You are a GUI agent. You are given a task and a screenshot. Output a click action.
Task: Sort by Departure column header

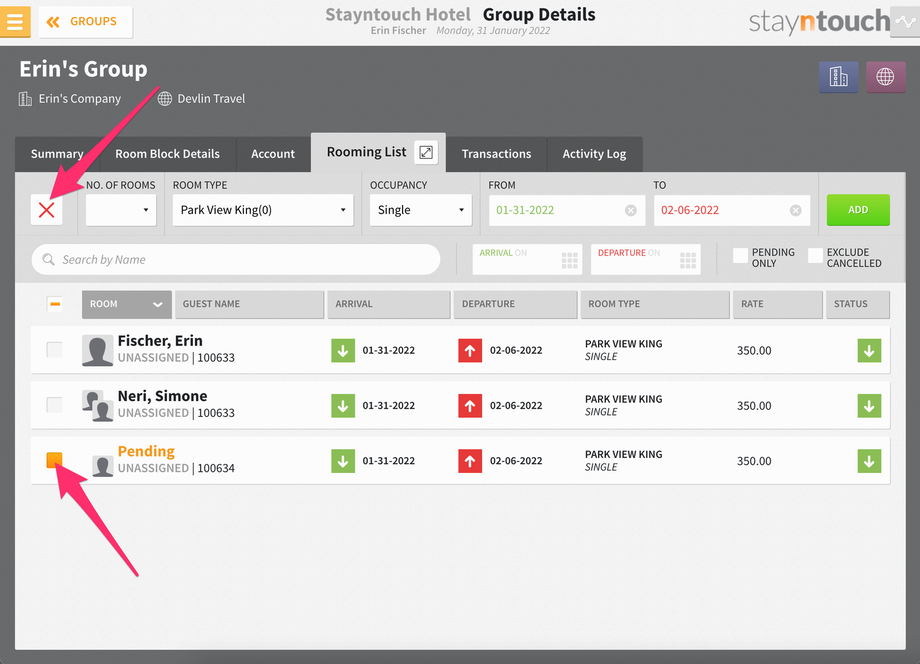[516, 304]
